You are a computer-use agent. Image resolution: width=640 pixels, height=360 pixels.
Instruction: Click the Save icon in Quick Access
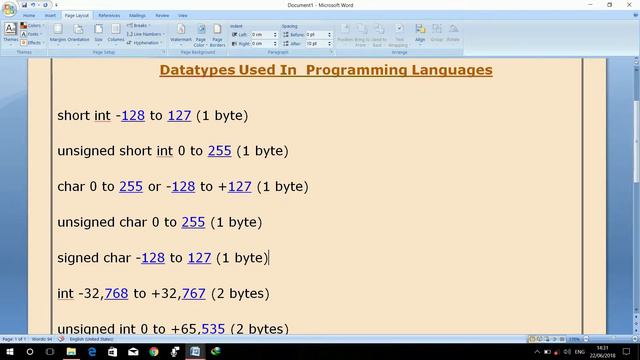tap(24, 5)
